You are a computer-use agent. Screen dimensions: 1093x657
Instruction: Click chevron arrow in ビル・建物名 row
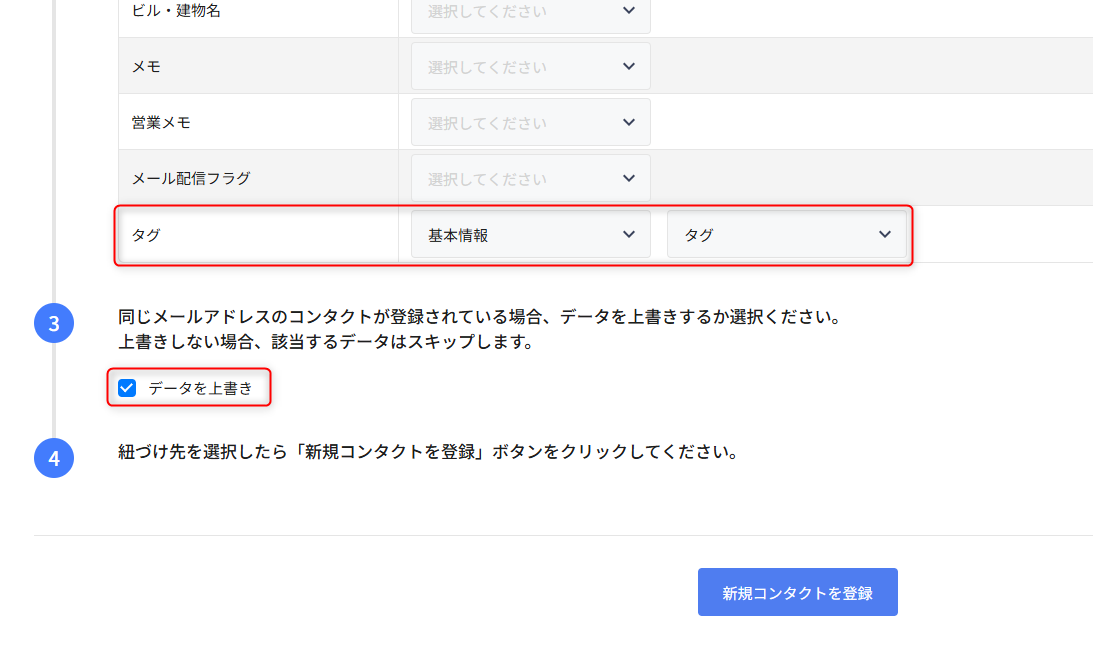pyautogui.click(x=628, y=10)
